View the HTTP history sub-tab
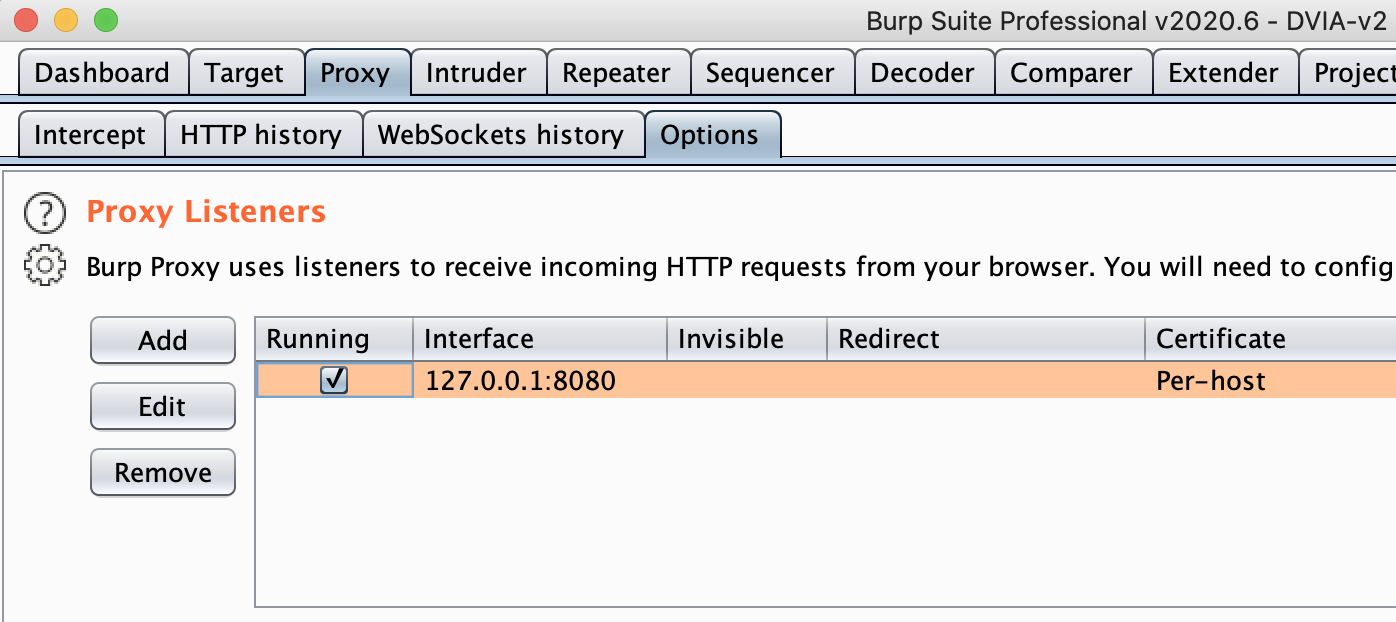This screenshot has width=1396, height=622. (x=261, y=135)
